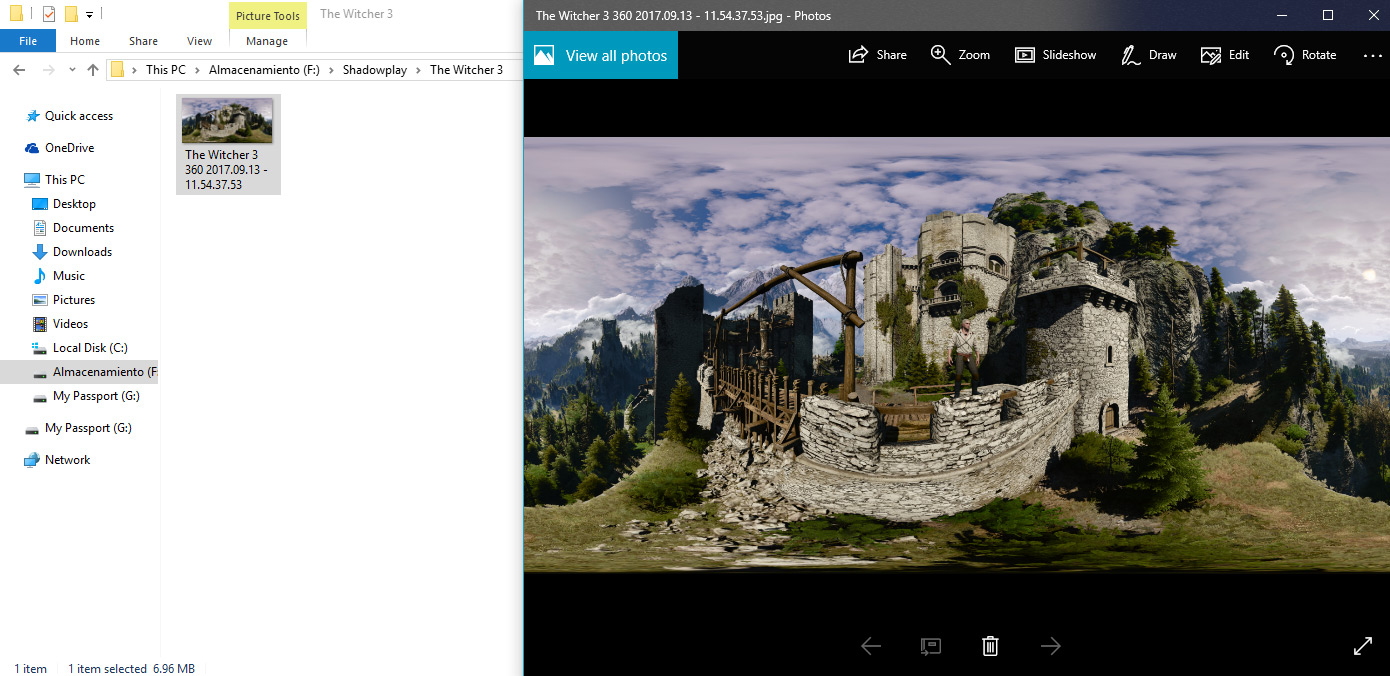Open Pictures in the sidebar
Screen dimensions: 1390x676
click(x=74, y=300)
